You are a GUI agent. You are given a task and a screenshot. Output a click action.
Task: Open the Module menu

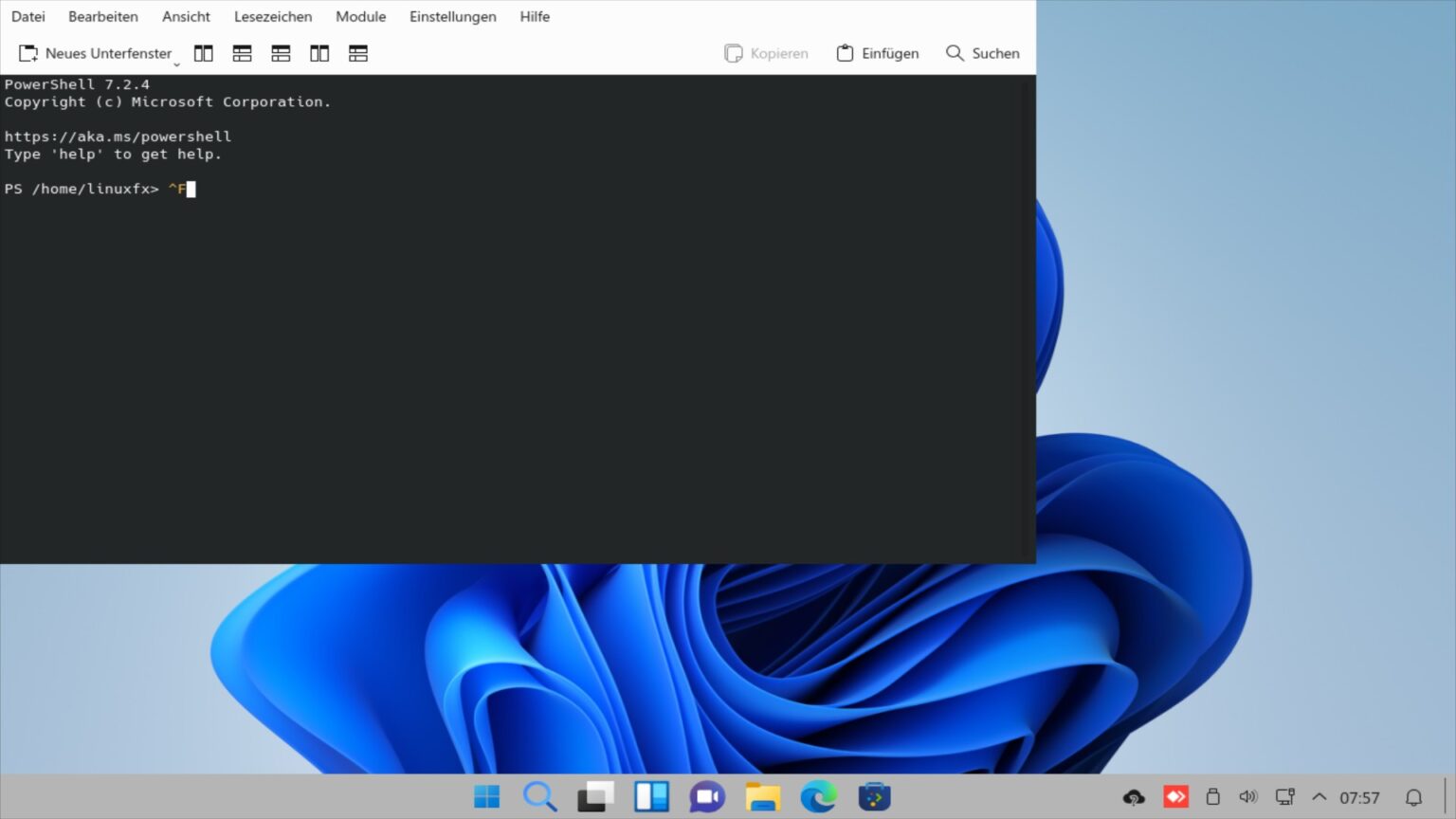[361, 16]
